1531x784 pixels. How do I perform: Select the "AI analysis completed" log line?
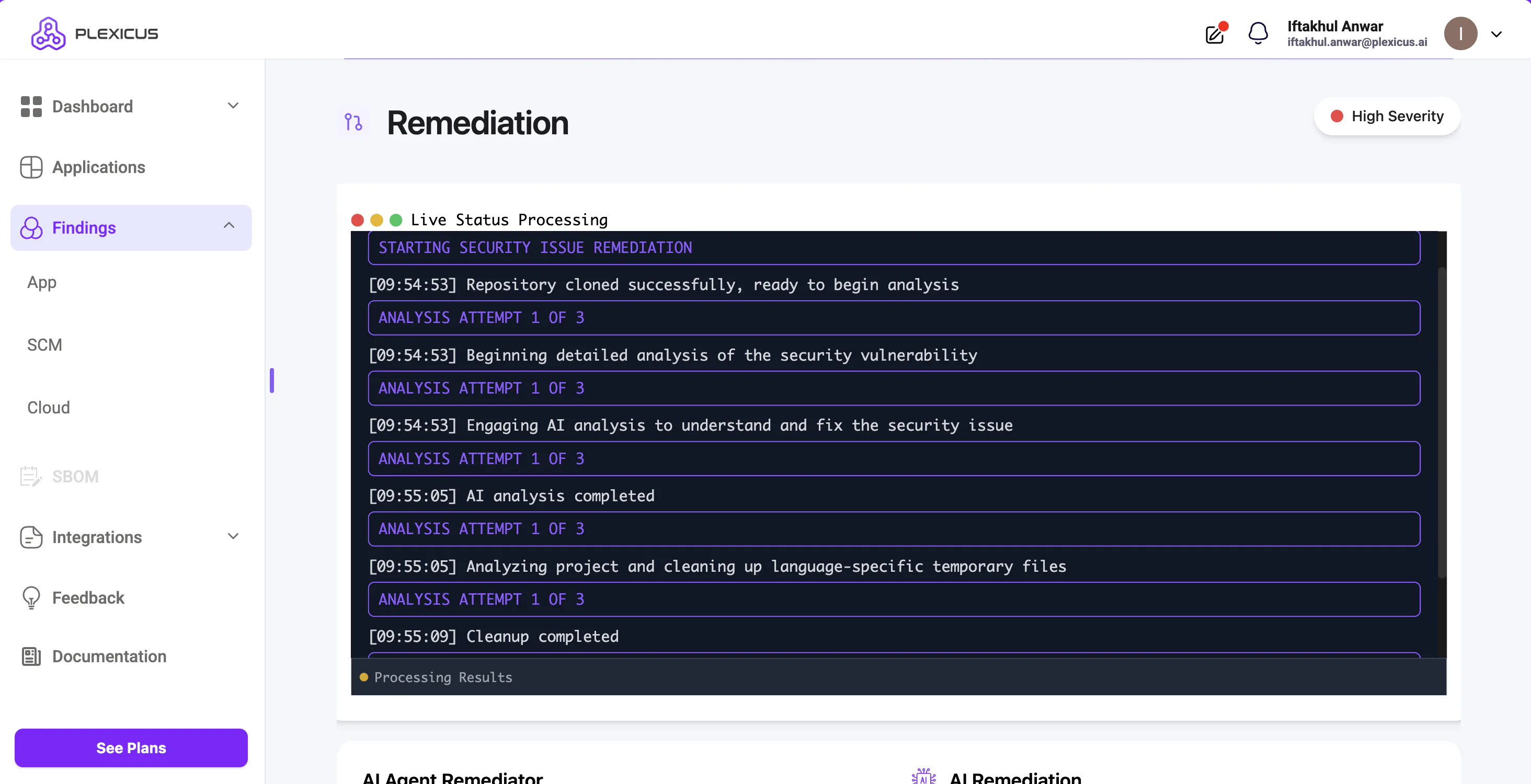(x=511, y=496)
